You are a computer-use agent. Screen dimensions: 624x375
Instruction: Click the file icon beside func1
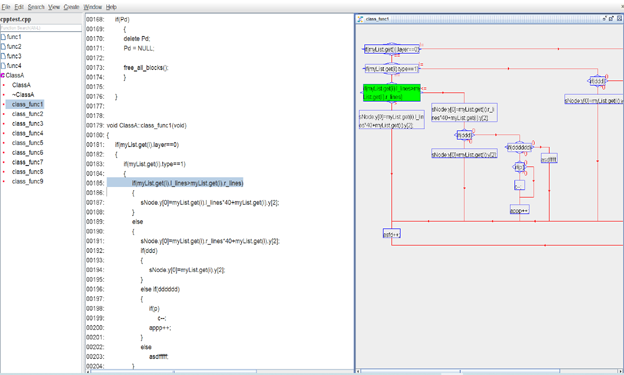click(x=3, y=37)
